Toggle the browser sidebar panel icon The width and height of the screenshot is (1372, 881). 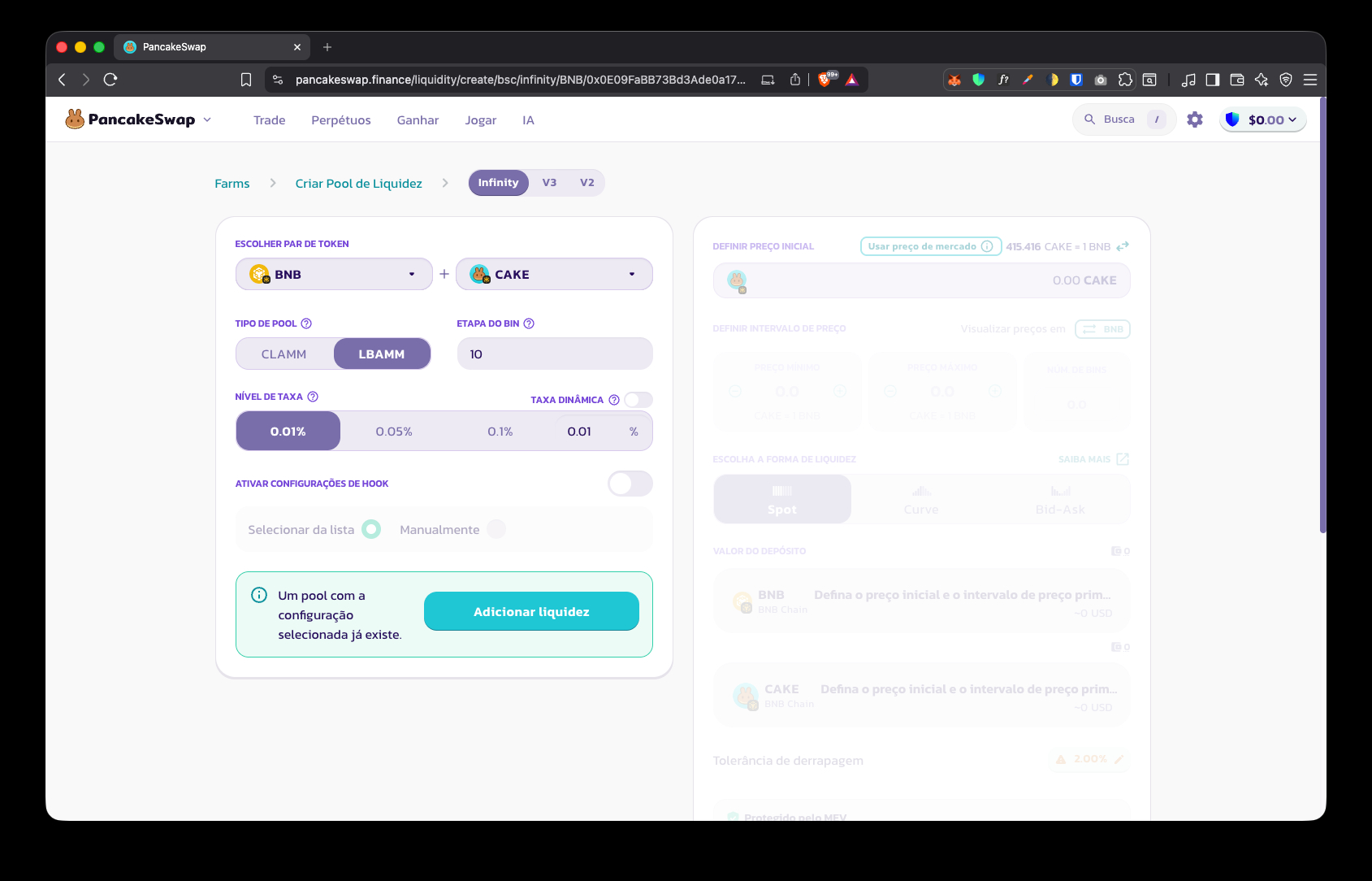[1213, 80]
